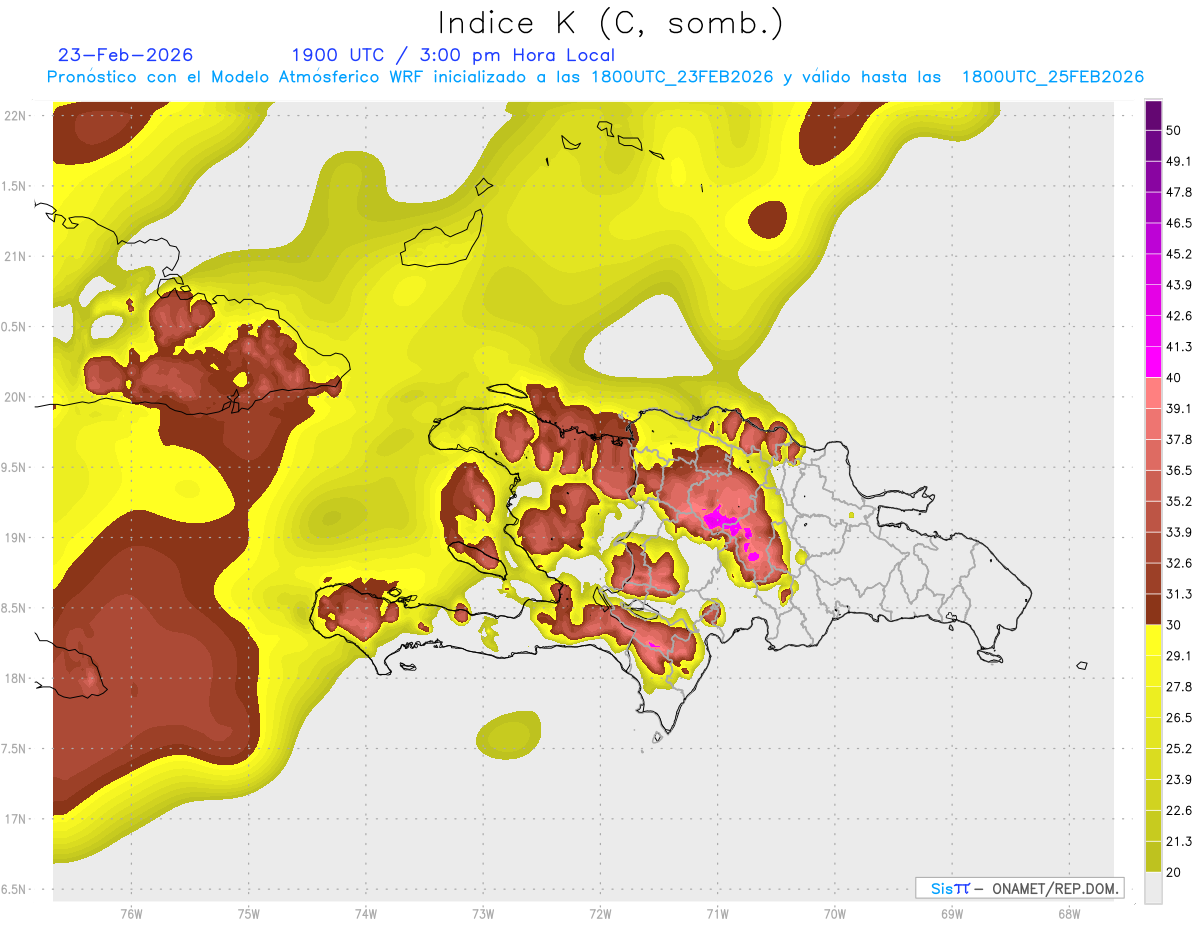
Task: Click the colorbar value '29.1'
Action: pyautogui.click(x=1178, y=656)
